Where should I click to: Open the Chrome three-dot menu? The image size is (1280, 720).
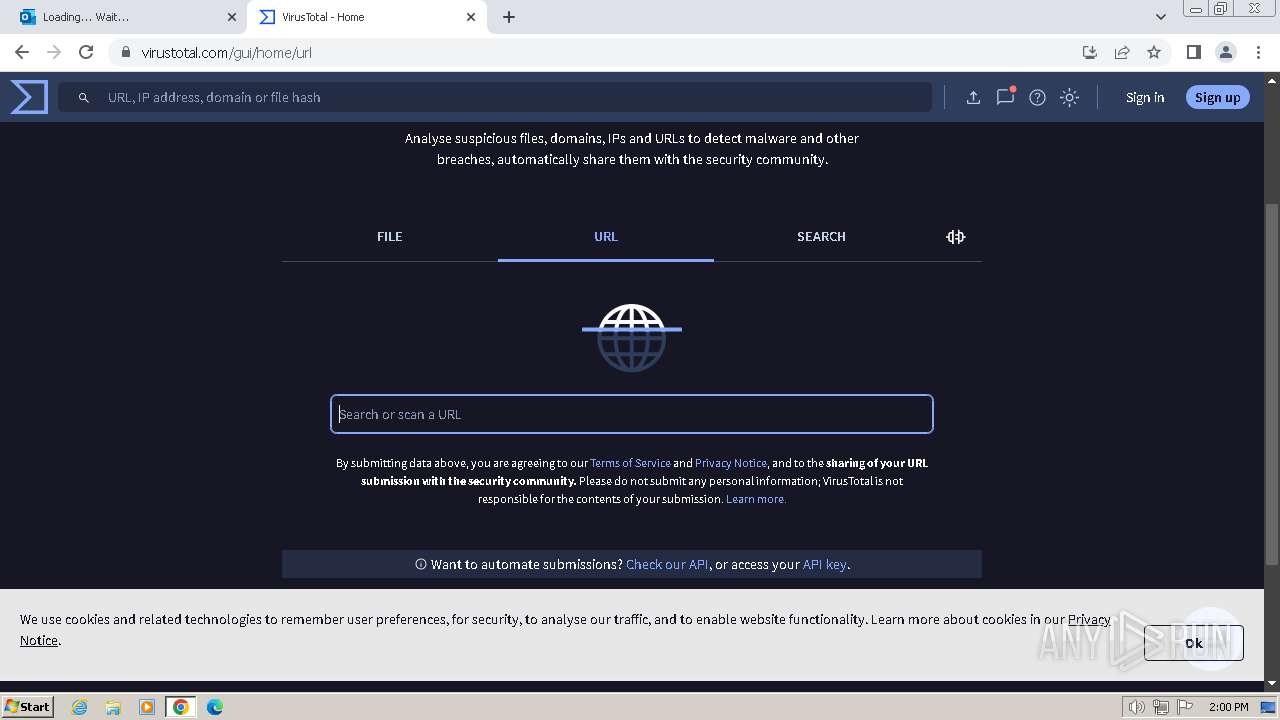(x=1258, y=52)
